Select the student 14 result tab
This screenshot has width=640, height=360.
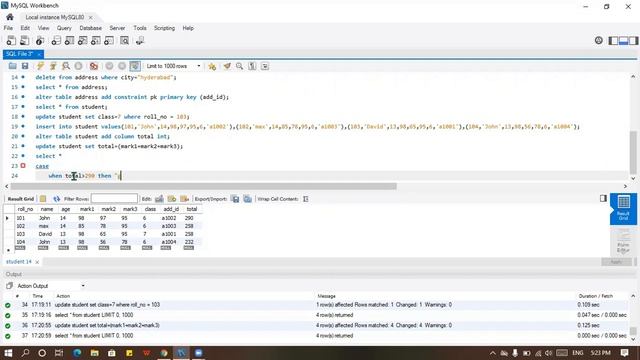[x=19, y=262]
